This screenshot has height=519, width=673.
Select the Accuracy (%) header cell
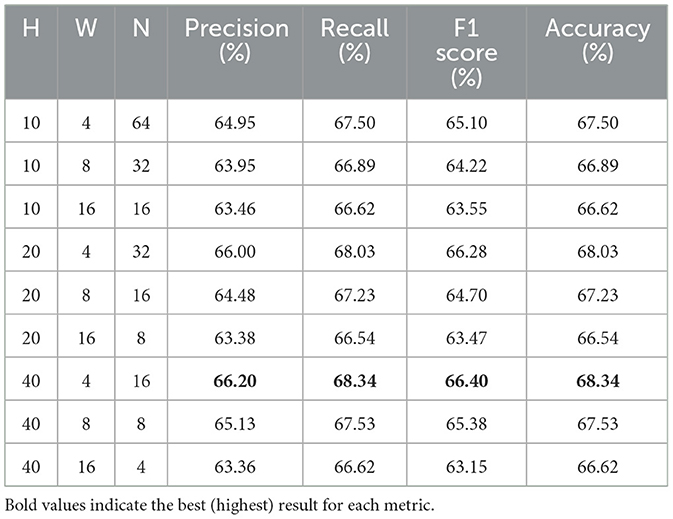(597, 52)
